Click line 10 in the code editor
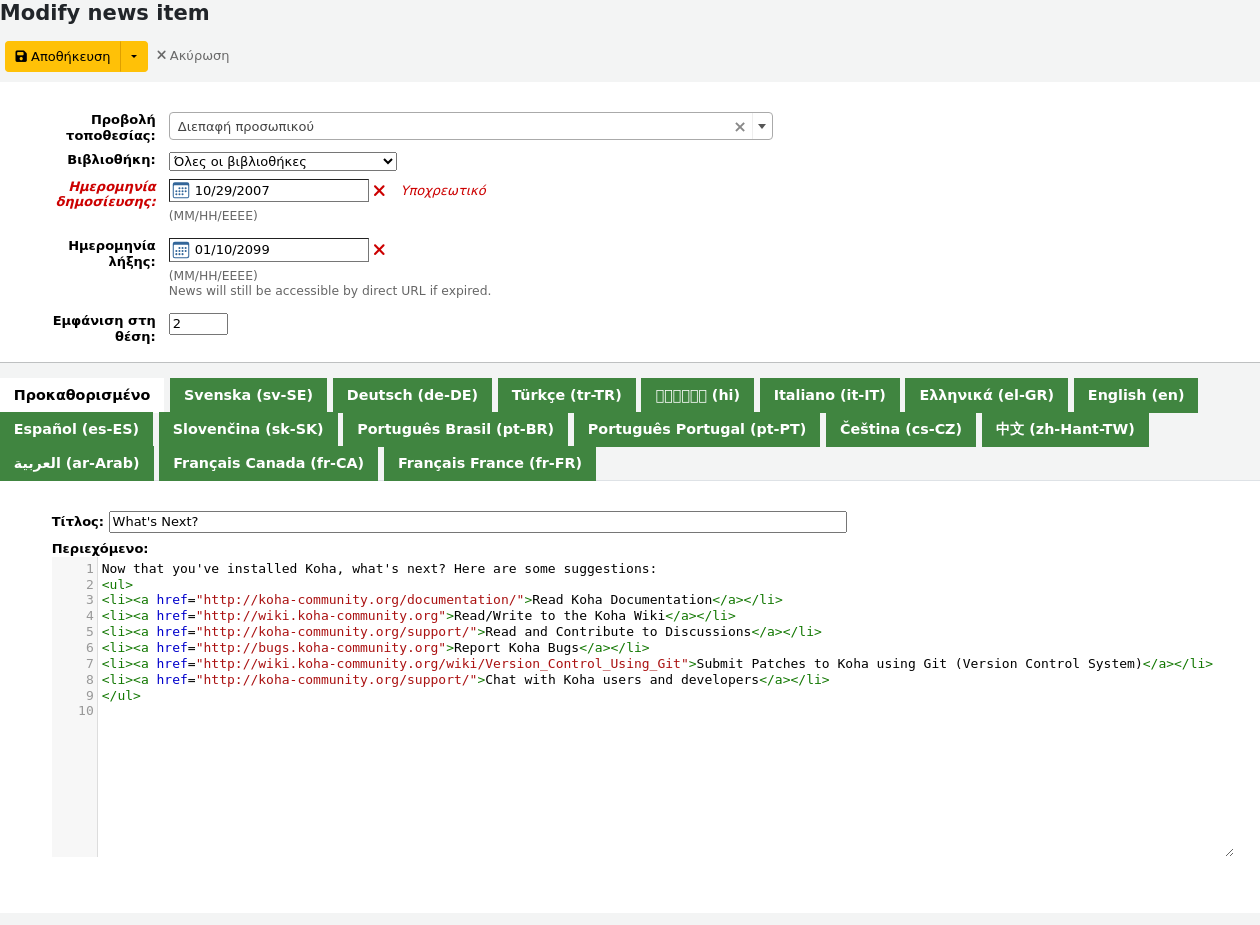The height and width of the screenshot is (925, 1260). pos(400,711)
